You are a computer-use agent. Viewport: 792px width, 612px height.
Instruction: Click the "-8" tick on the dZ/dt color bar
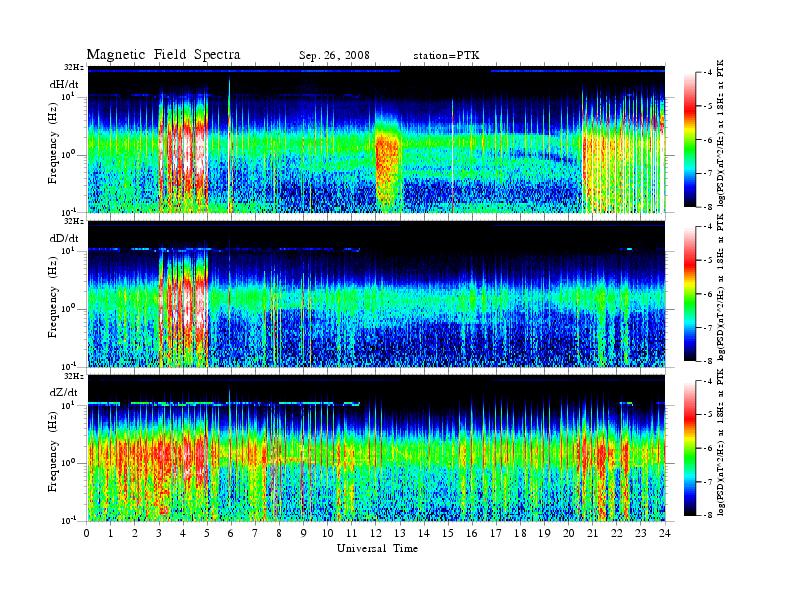click(708, 516)
